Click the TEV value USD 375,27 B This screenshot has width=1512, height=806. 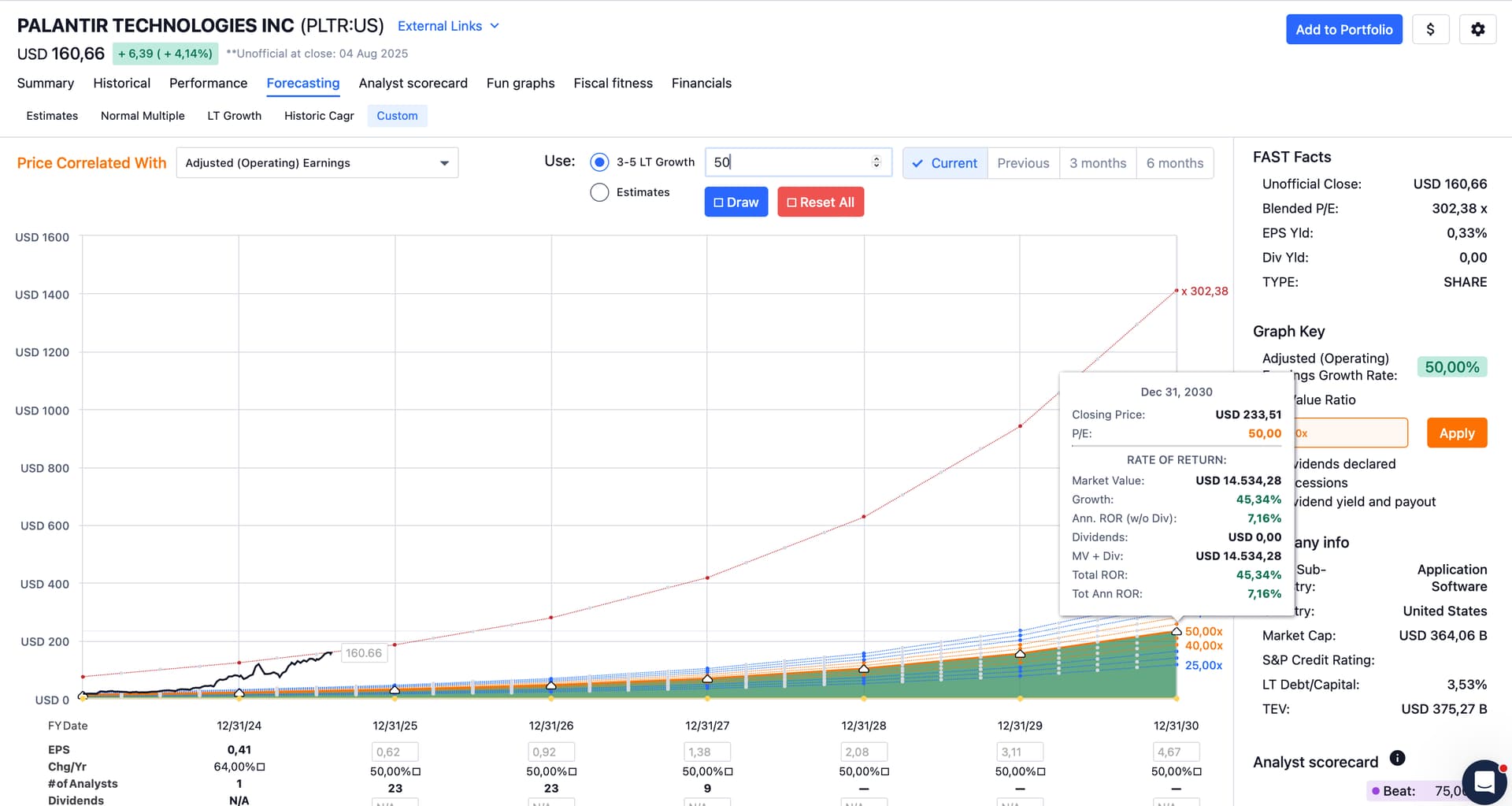click(x=1444, y=708)
